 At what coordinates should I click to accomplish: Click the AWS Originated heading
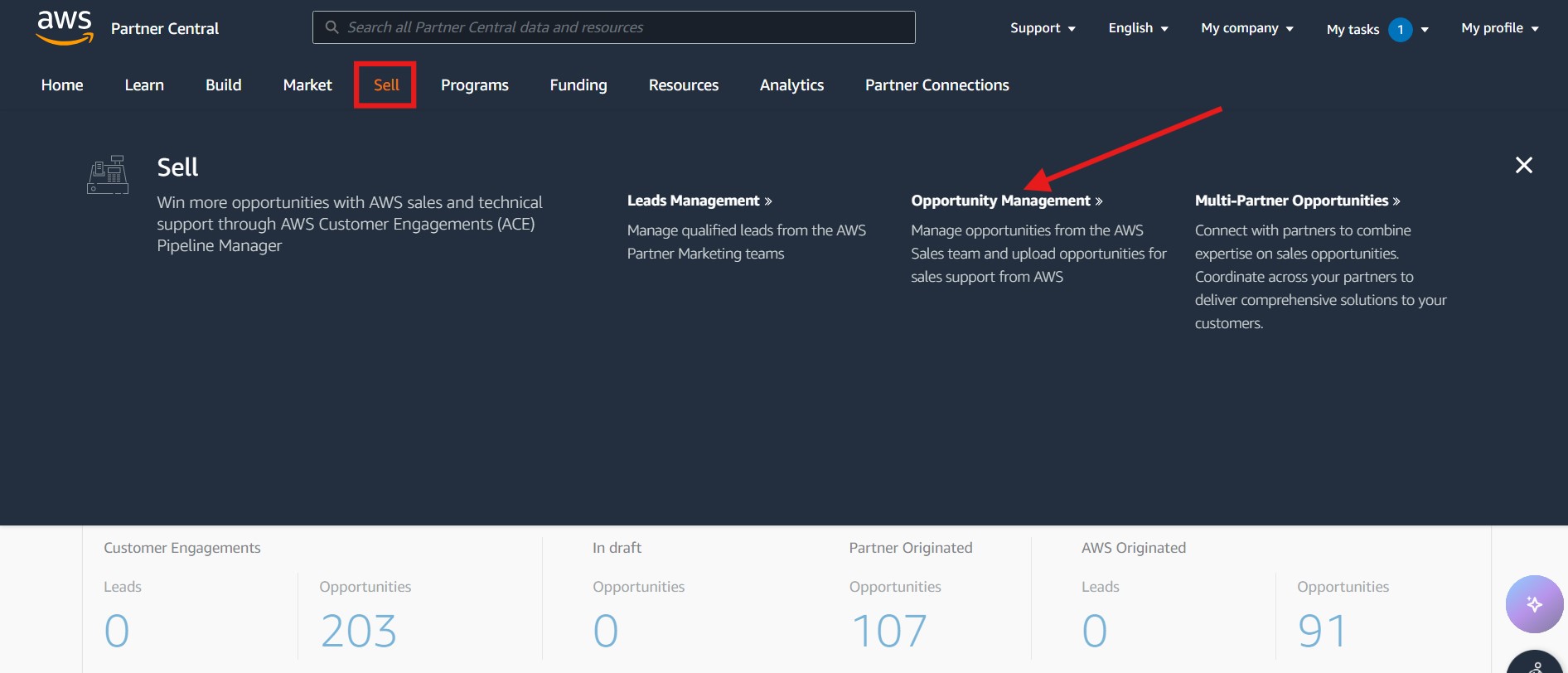coord(1134,548)
